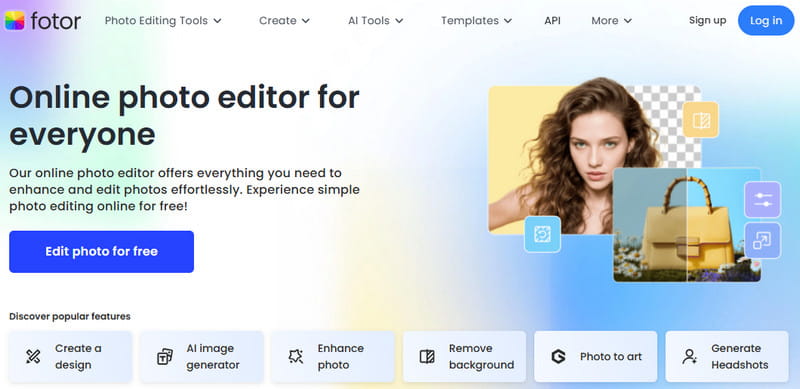Expand the AI Tools dropdown
The width and height of the screenshot is (800, 389).
[x=376, y=20]
